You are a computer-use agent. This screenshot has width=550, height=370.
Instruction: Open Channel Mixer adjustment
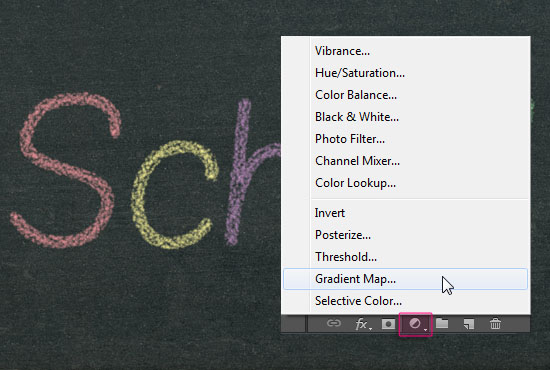coord(405,161)
